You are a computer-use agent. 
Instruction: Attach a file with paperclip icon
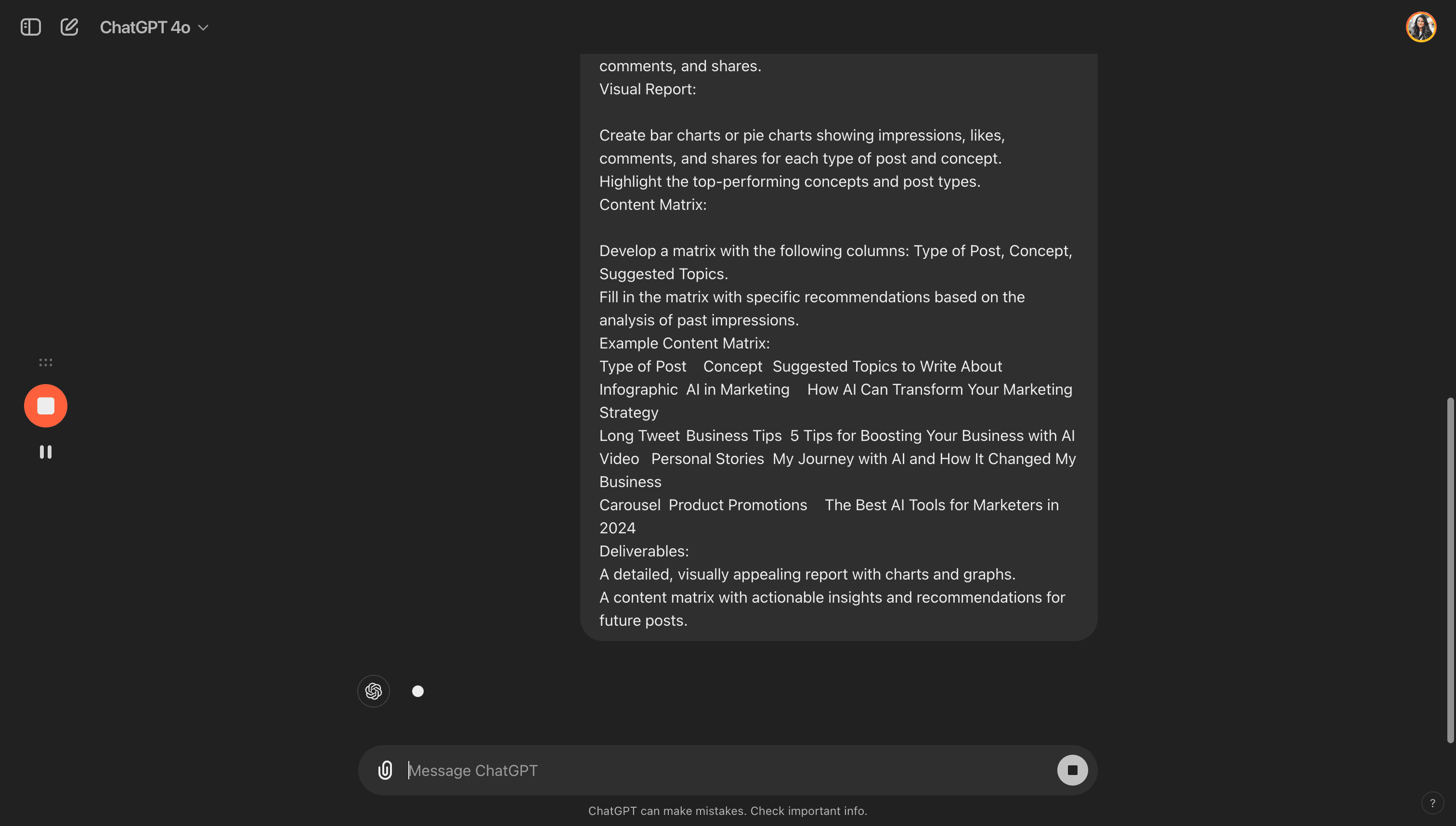click(x=385, y=770)
